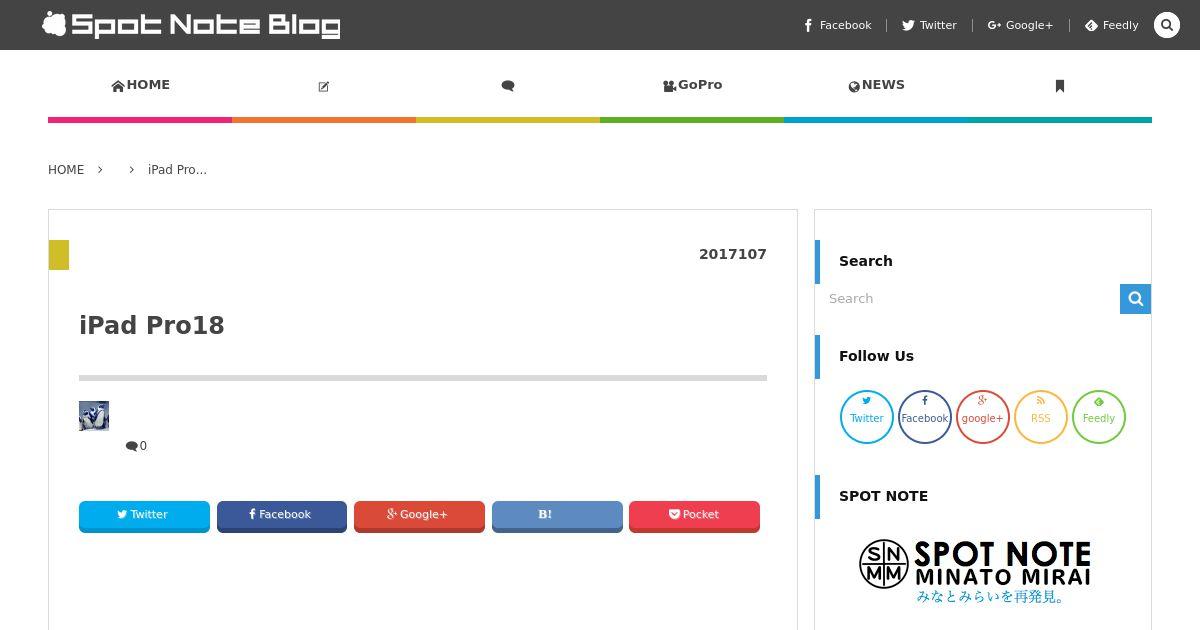The height and width of the screenshot is (630, 1200).
Task: Share the post via the Twitter button
Action: (144, 515)
